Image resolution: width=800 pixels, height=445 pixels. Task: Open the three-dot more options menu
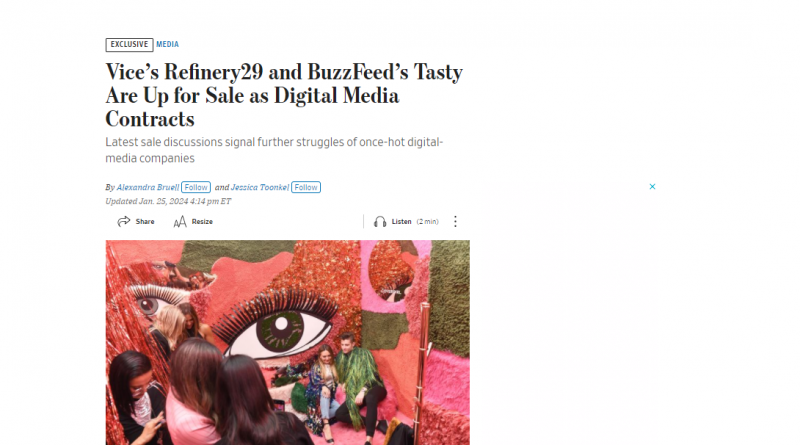click(455, 221)
